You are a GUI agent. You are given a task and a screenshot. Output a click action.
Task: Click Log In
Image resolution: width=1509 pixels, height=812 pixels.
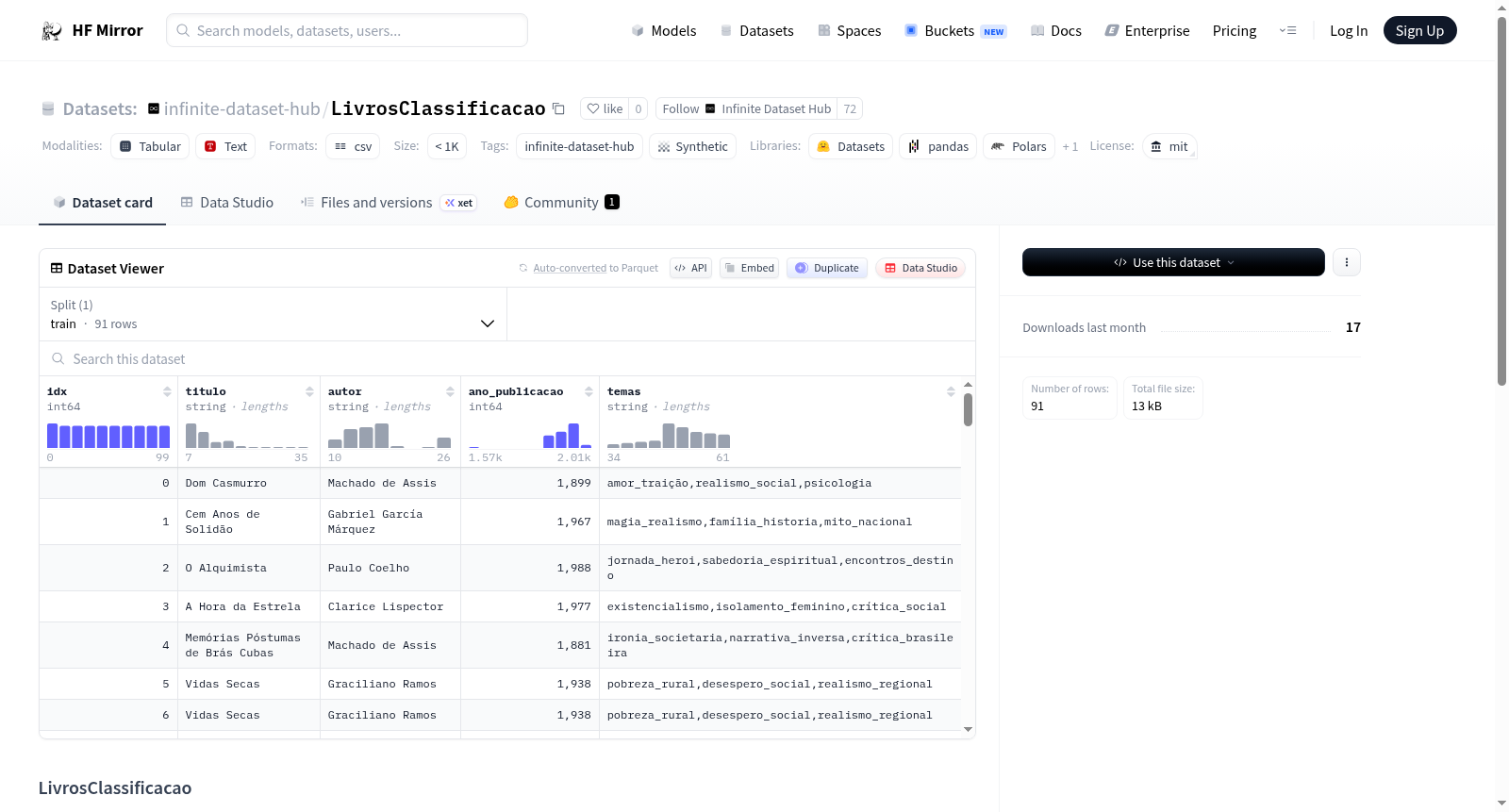[x=1349, y=31]
